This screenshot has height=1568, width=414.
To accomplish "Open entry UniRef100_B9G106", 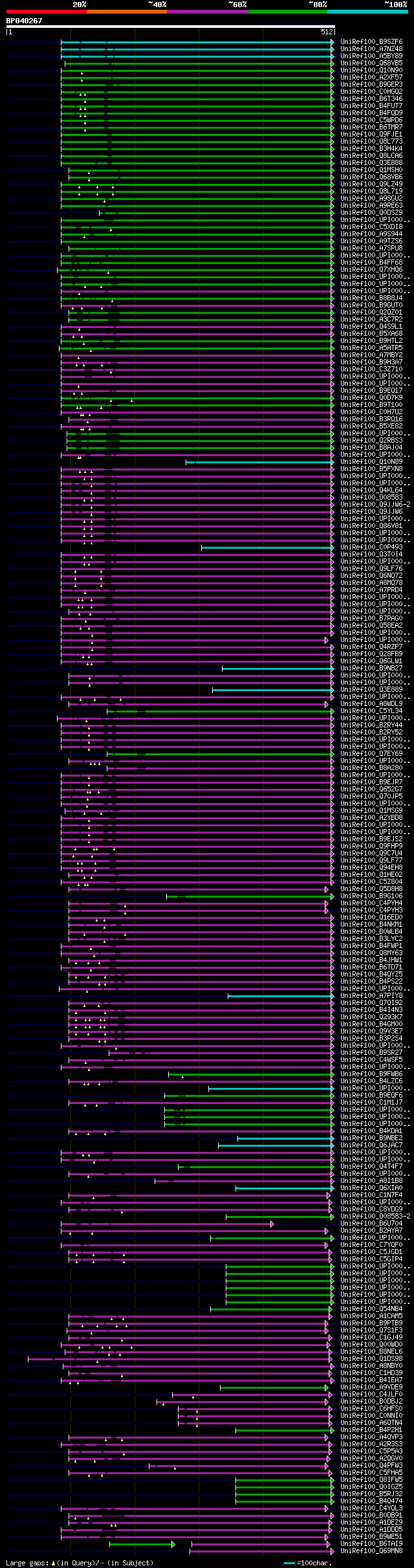I will pyautogui.click(x=371, y=896).
